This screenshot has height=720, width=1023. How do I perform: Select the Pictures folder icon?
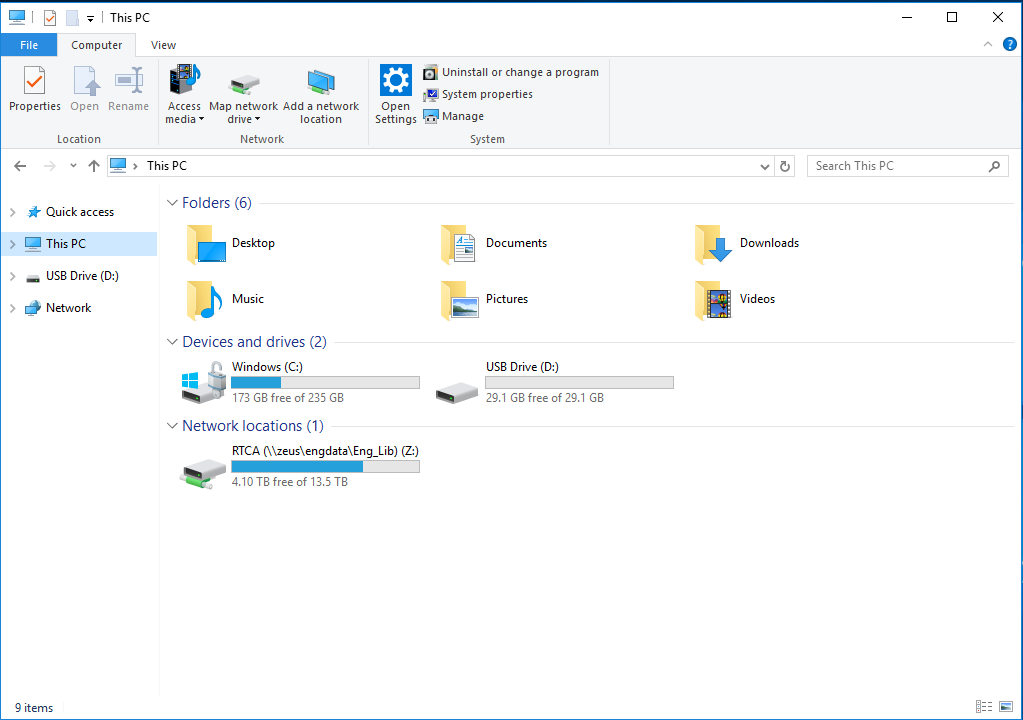click(x=459, y=300)
